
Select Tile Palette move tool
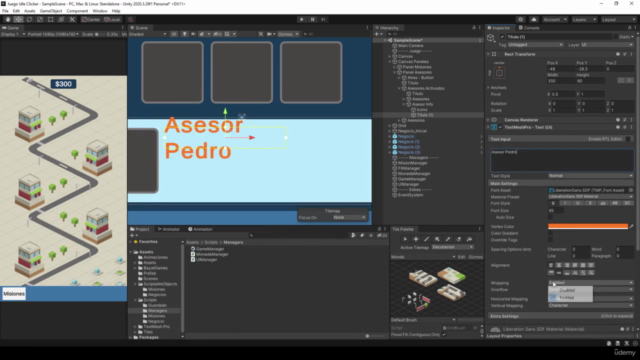tap(416, 239)
